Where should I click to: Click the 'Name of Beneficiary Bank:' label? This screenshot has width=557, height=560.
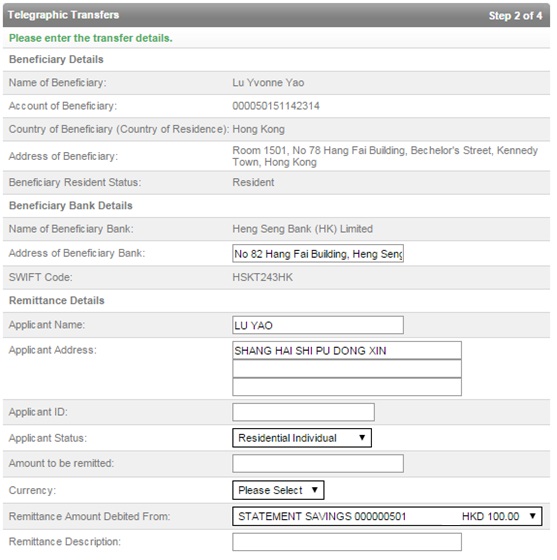coord(71,229)
